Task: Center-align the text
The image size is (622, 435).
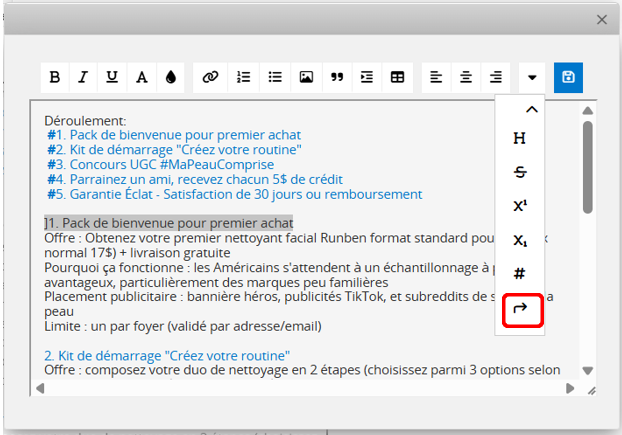Action: click(x=466, y=77)
